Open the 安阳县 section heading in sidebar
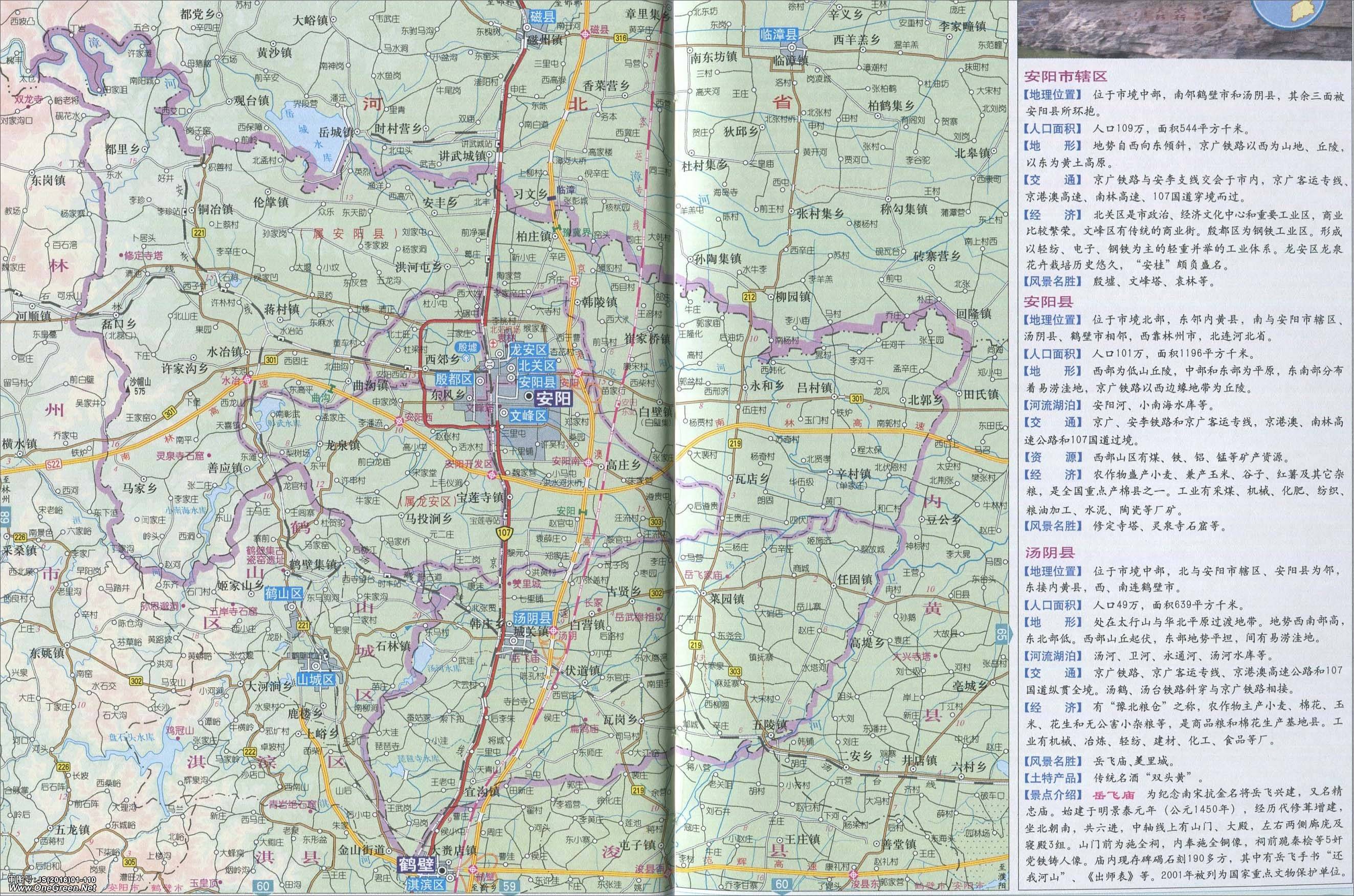This screenshot has width=1354, height=896. click(1048, 301)
